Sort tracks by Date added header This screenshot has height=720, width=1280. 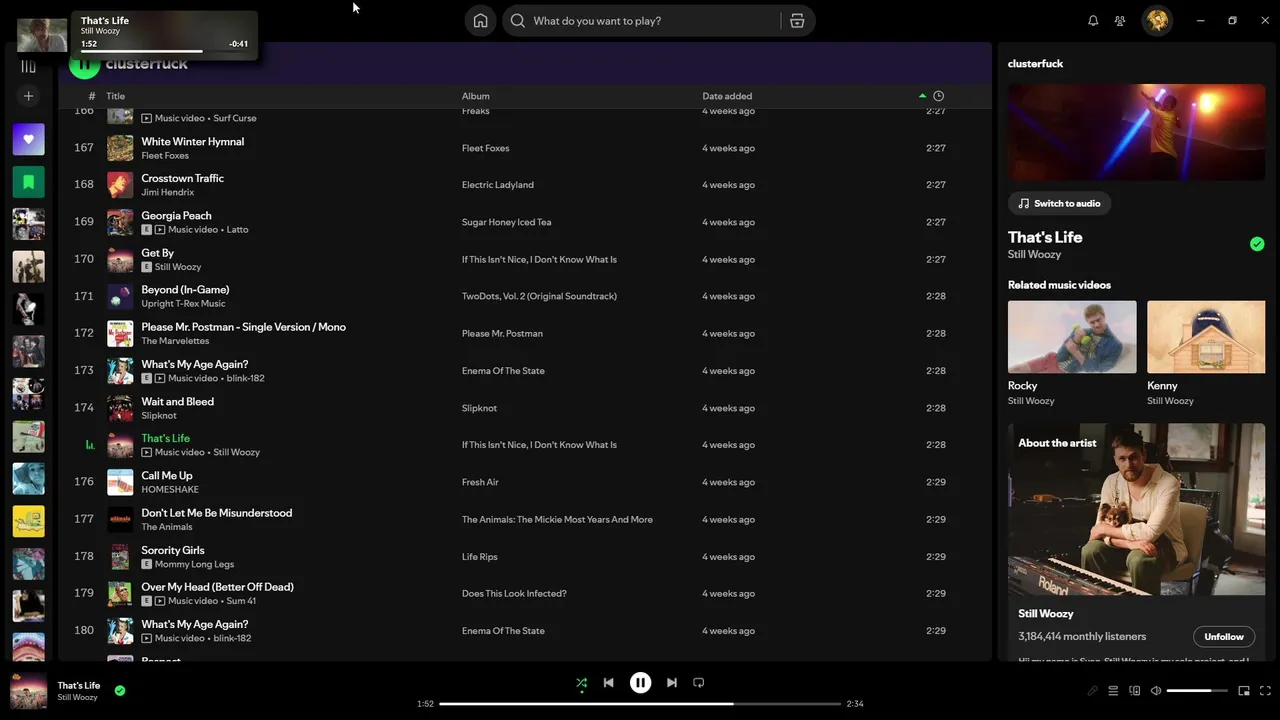pos(727,96)
